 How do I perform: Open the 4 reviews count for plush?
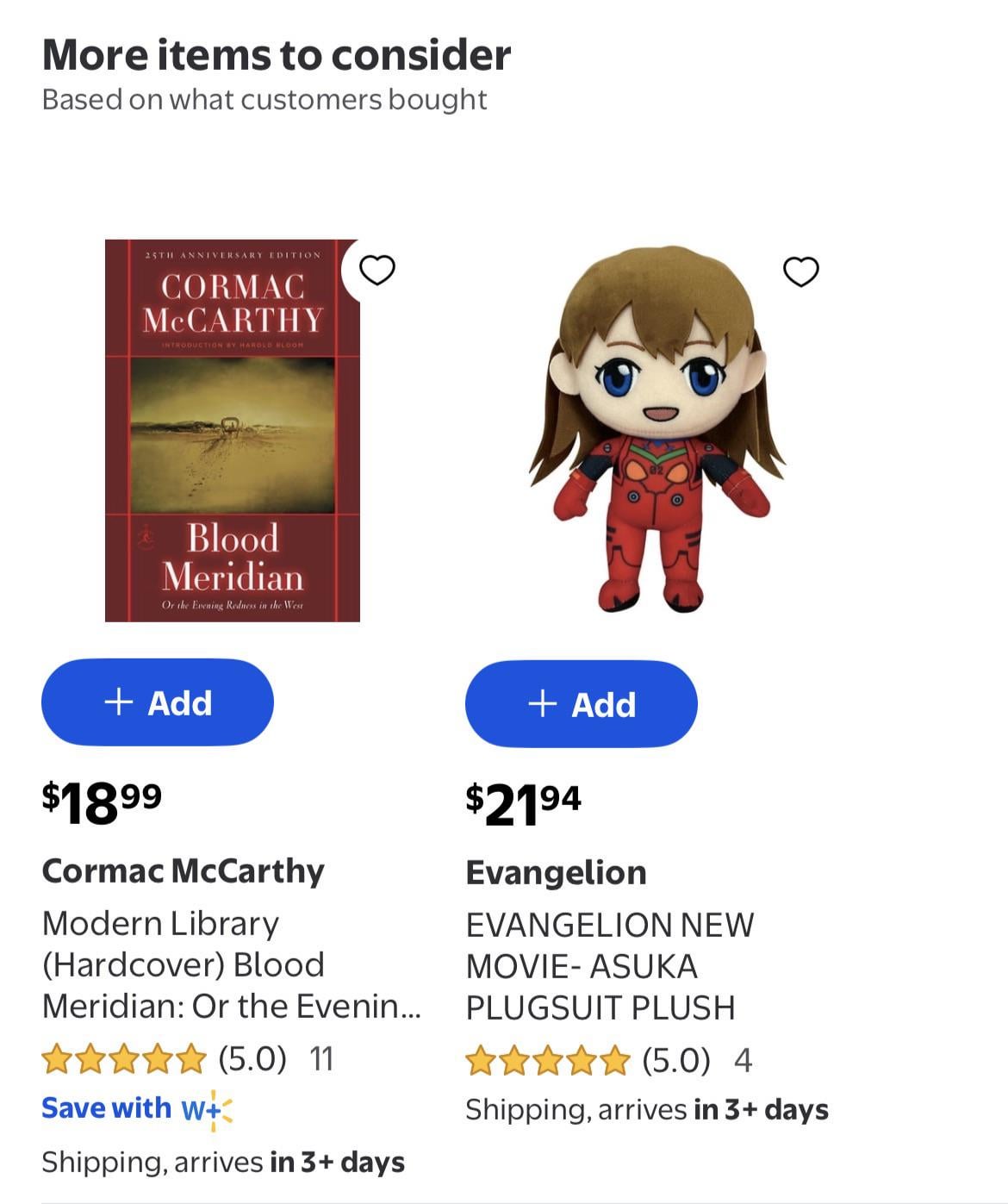[743, 1060]
